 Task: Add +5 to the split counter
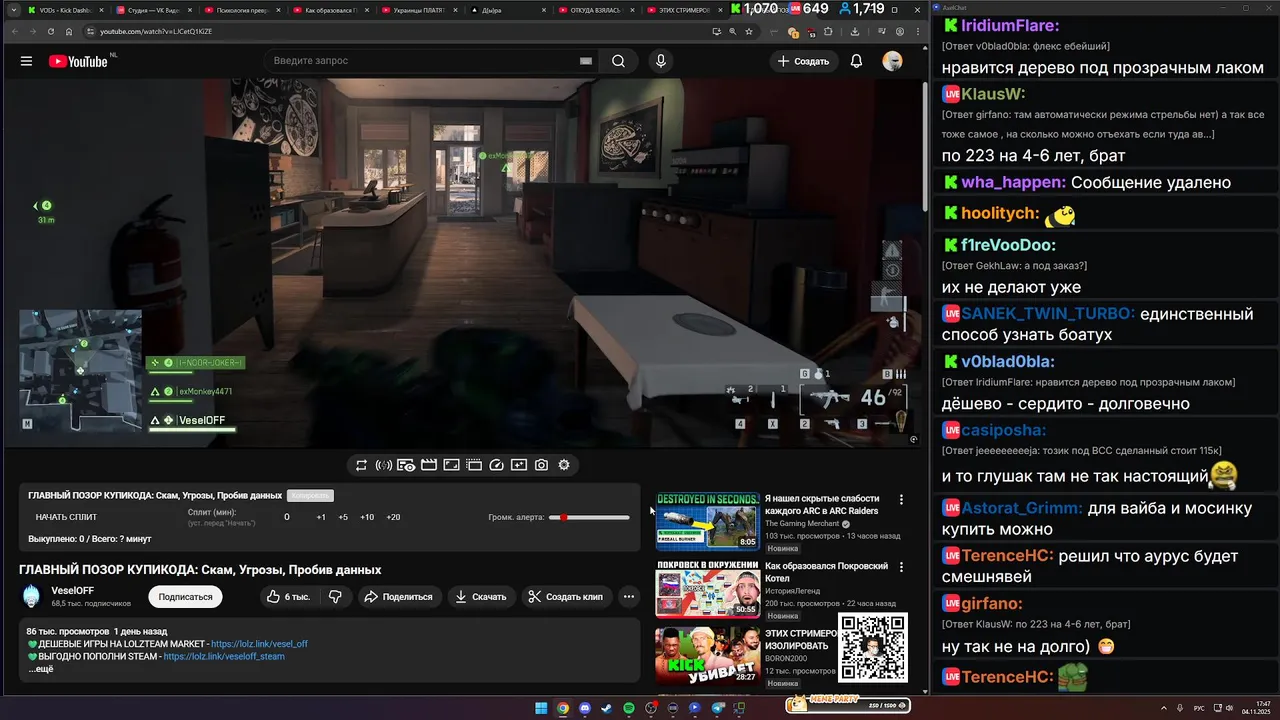click(343, 517)
